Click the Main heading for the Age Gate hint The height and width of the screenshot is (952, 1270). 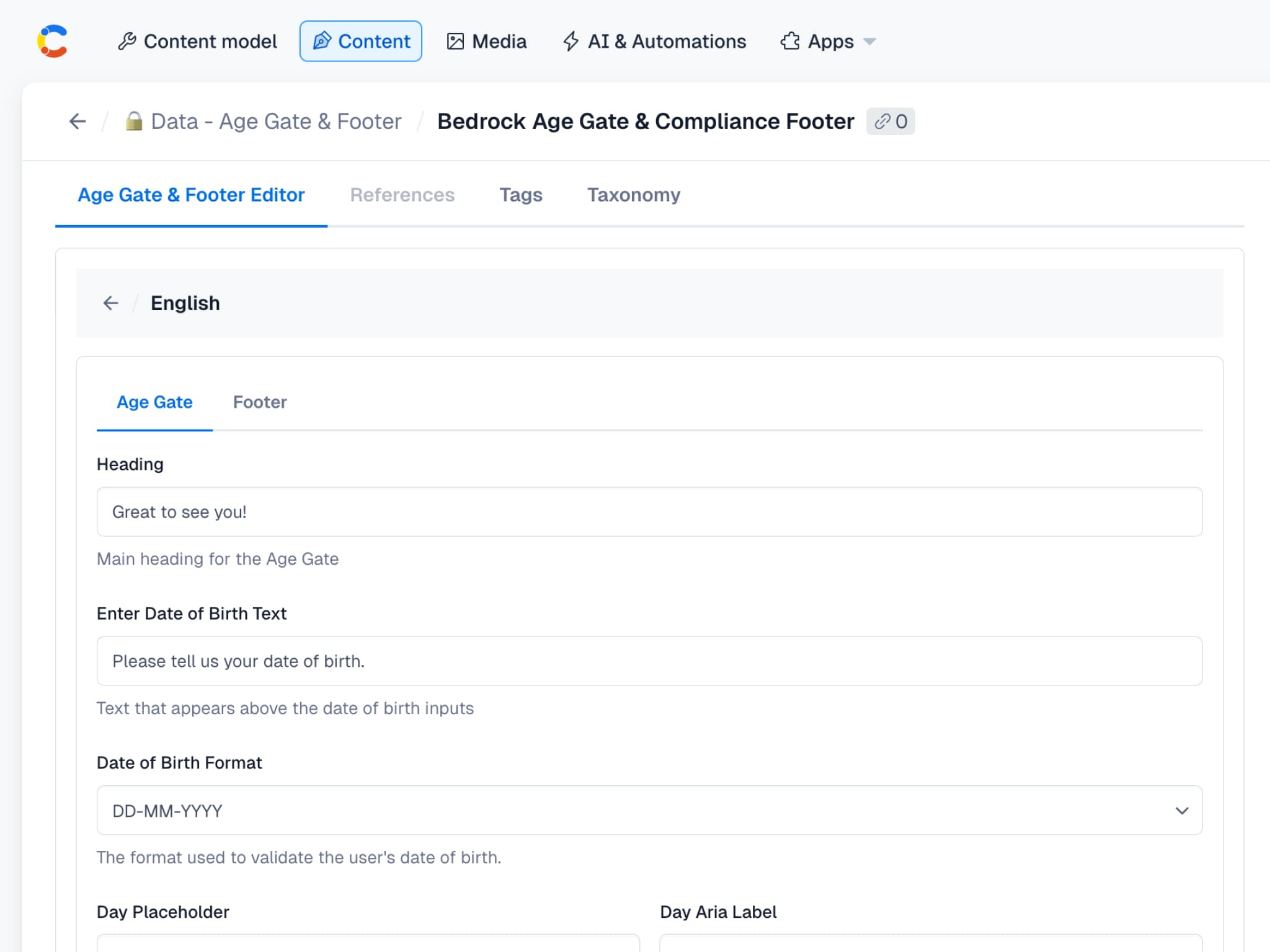[x=218, y=559]
